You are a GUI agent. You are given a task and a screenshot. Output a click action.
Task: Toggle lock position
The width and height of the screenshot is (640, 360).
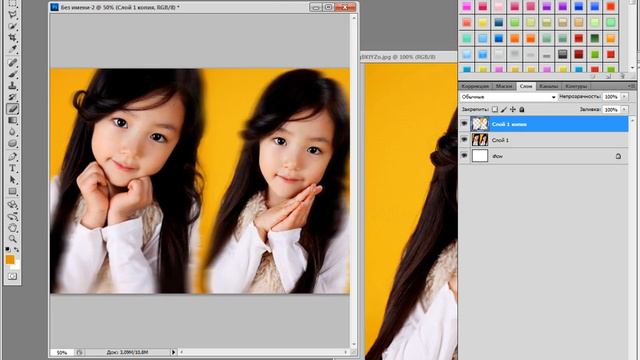513,109
